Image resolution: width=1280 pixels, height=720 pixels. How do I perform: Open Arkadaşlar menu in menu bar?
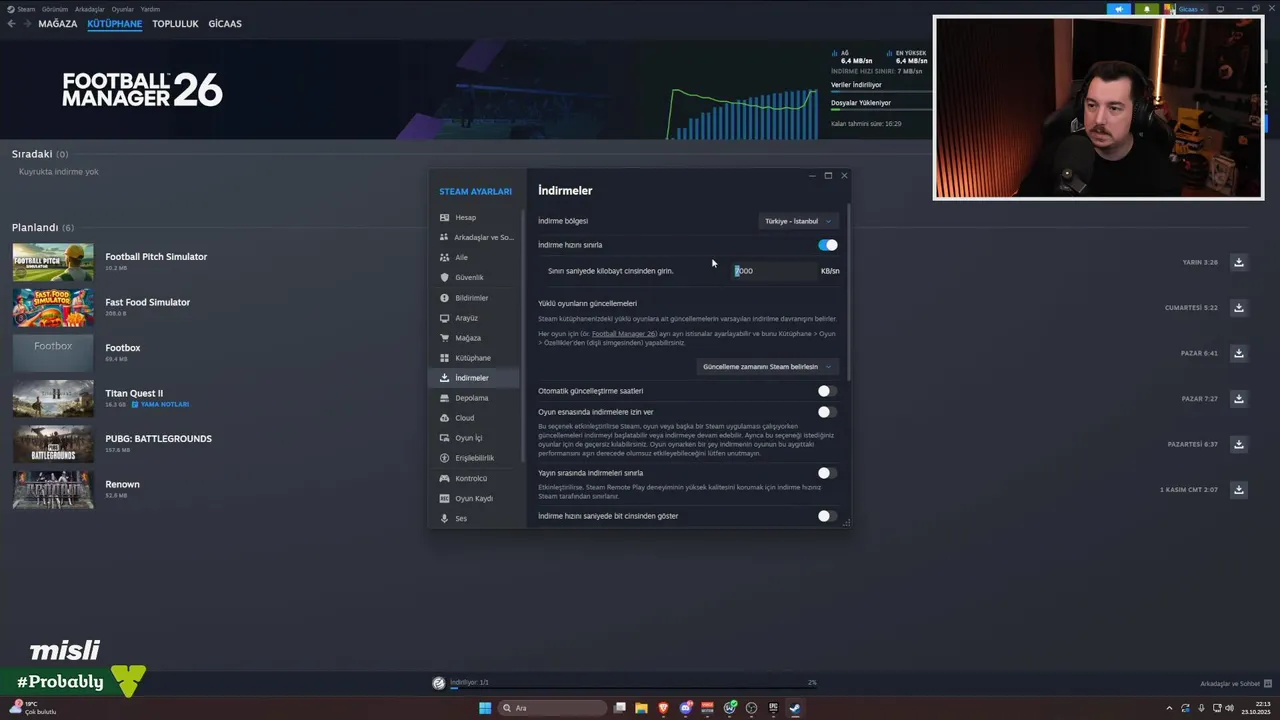click(90, 9)
